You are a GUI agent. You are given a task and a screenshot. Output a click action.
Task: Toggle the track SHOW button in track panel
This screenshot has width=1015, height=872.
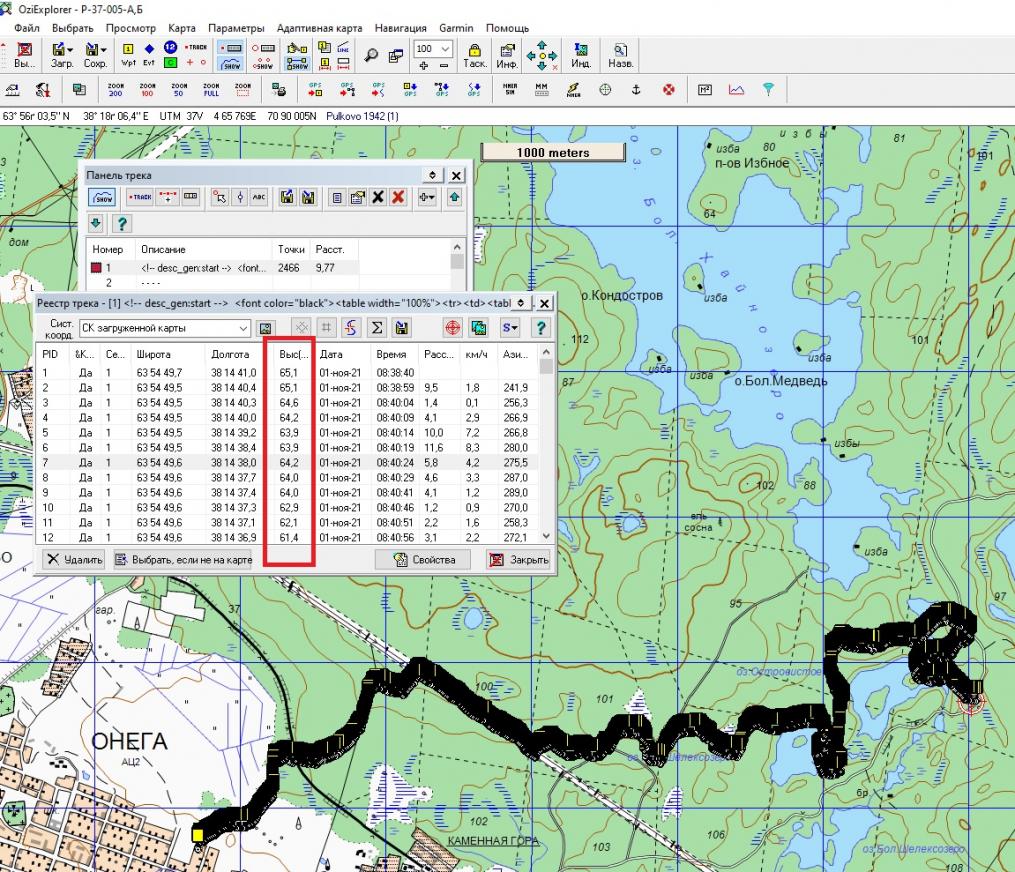click(x=103, y=198)
